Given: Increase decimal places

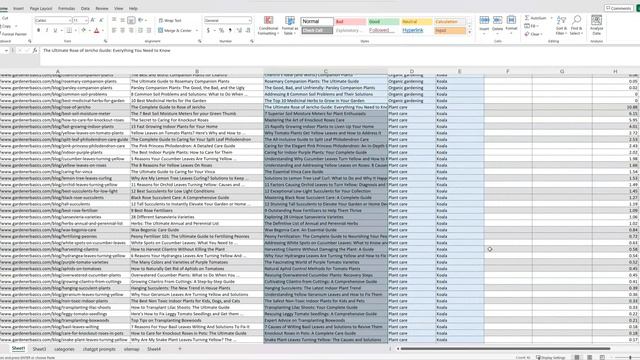Looking at the screenshot, I should [239, 30].
